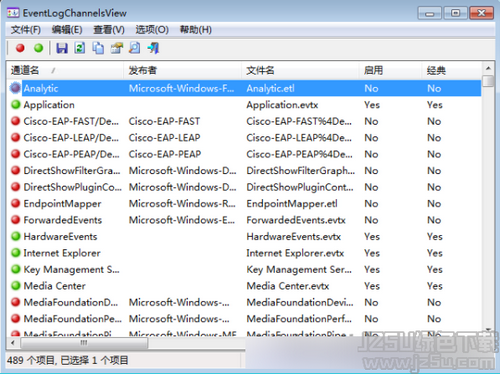This screenshot has height=374, width=500.
Task: Click the status bar item count text
Action: (68, 360)
